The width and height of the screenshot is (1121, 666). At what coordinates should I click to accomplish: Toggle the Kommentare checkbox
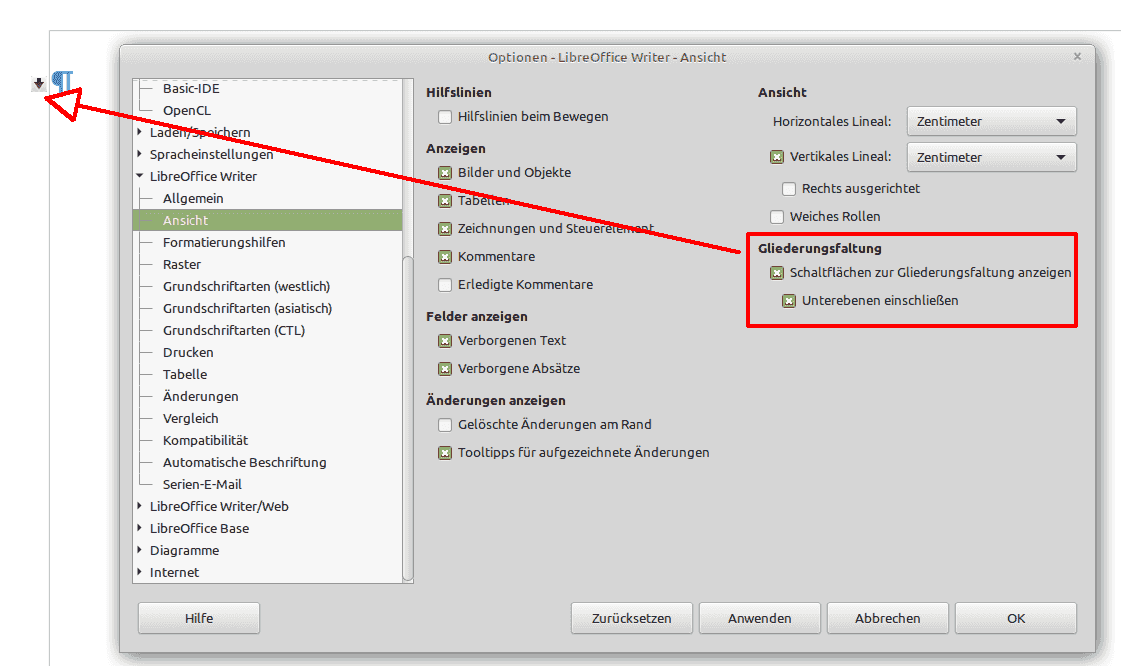pos(445,257)
